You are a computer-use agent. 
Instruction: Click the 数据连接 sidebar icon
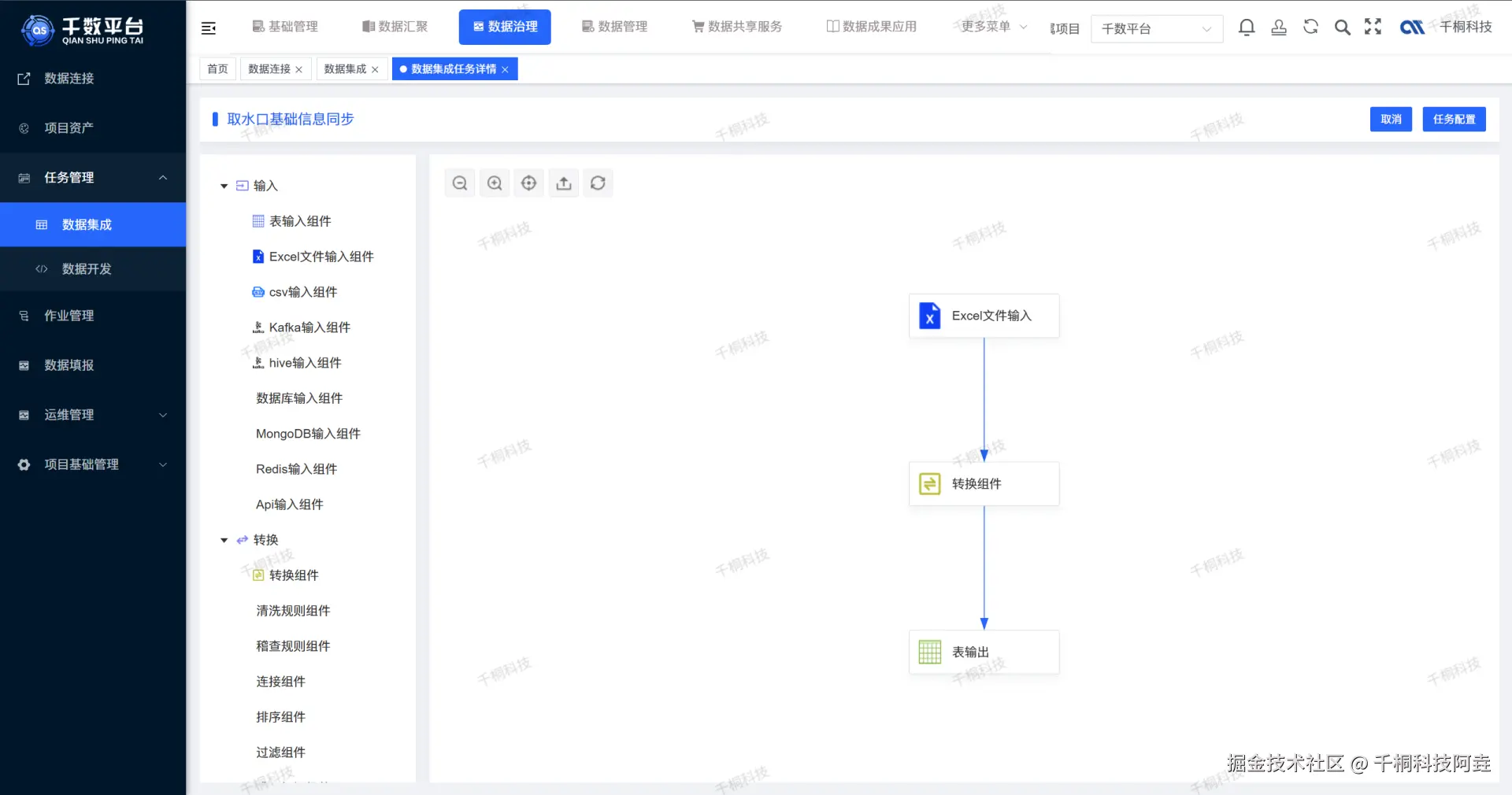pyautogui.click(x=24, y=79)
